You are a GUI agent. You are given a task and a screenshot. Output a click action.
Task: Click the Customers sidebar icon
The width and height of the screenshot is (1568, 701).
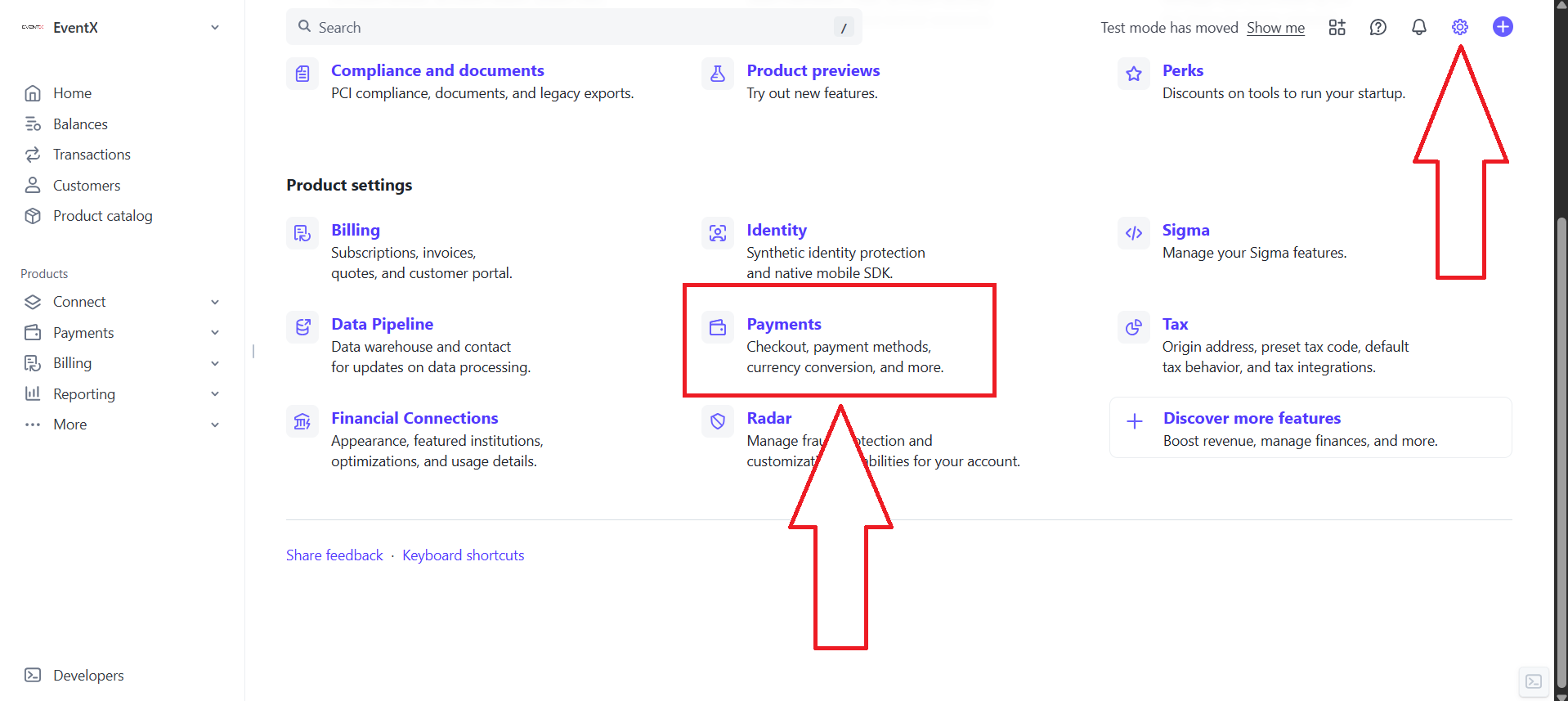[33, 186]
